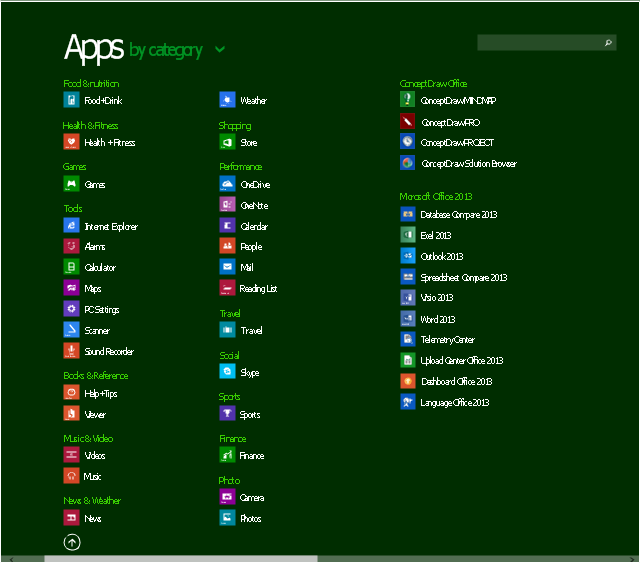Select the Tools category header

[73, 209]
